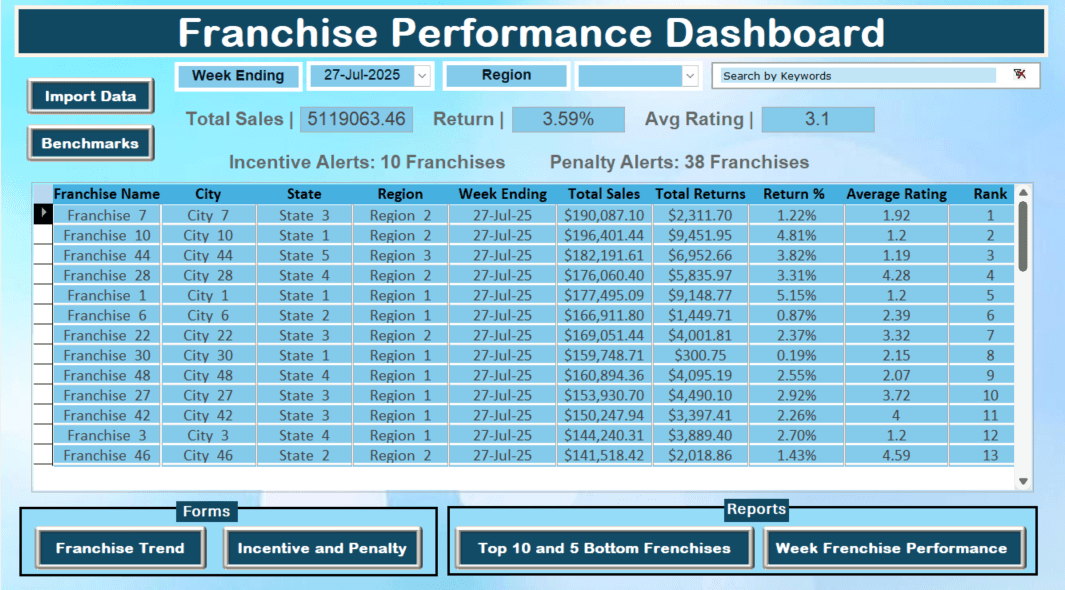Open the Benchmarks panel
The image size is (1065, 590).
coord(90,143)
